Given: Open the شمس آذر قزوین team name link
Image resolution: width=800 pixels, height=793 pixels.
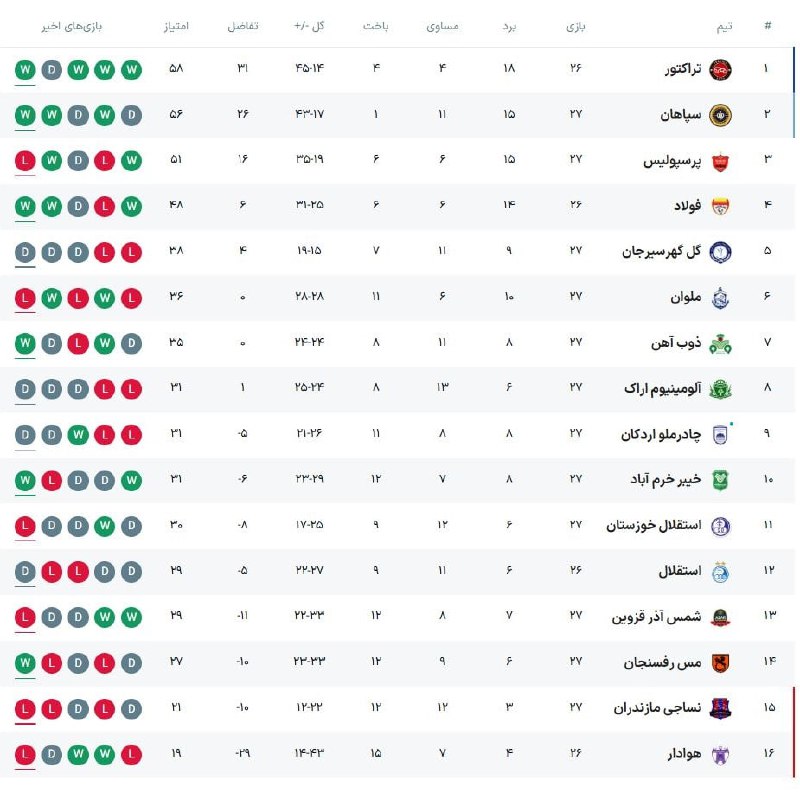Looking at the screenshot, I should [657, 617].
